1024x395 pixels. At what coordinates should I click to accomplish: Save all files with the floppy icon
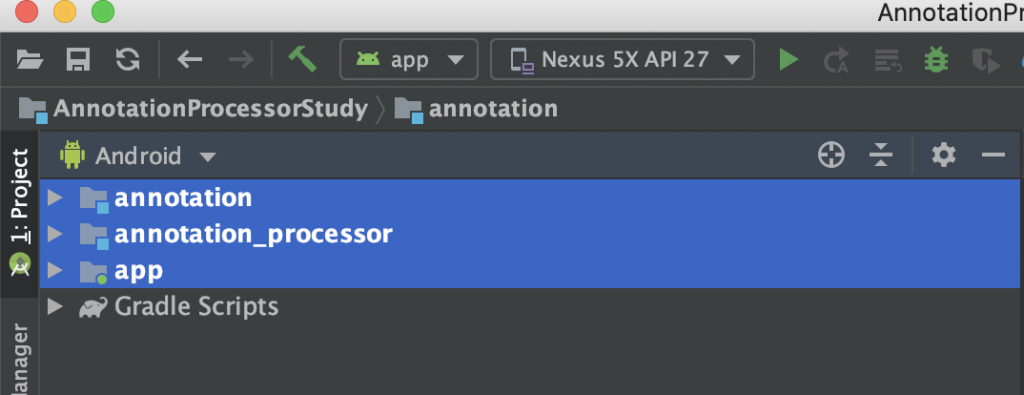[78, 60]
